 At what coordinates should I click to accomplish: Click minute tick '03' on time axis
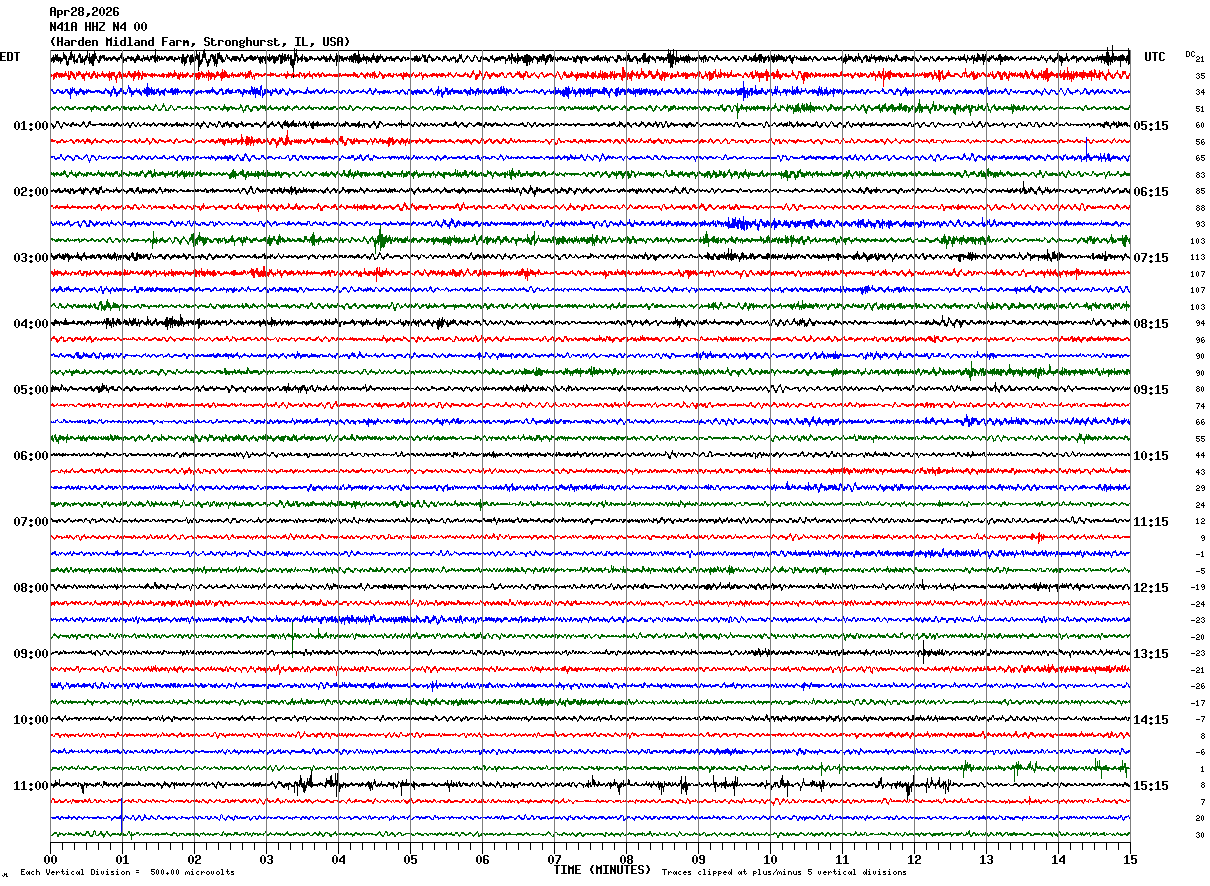[266, 859]
